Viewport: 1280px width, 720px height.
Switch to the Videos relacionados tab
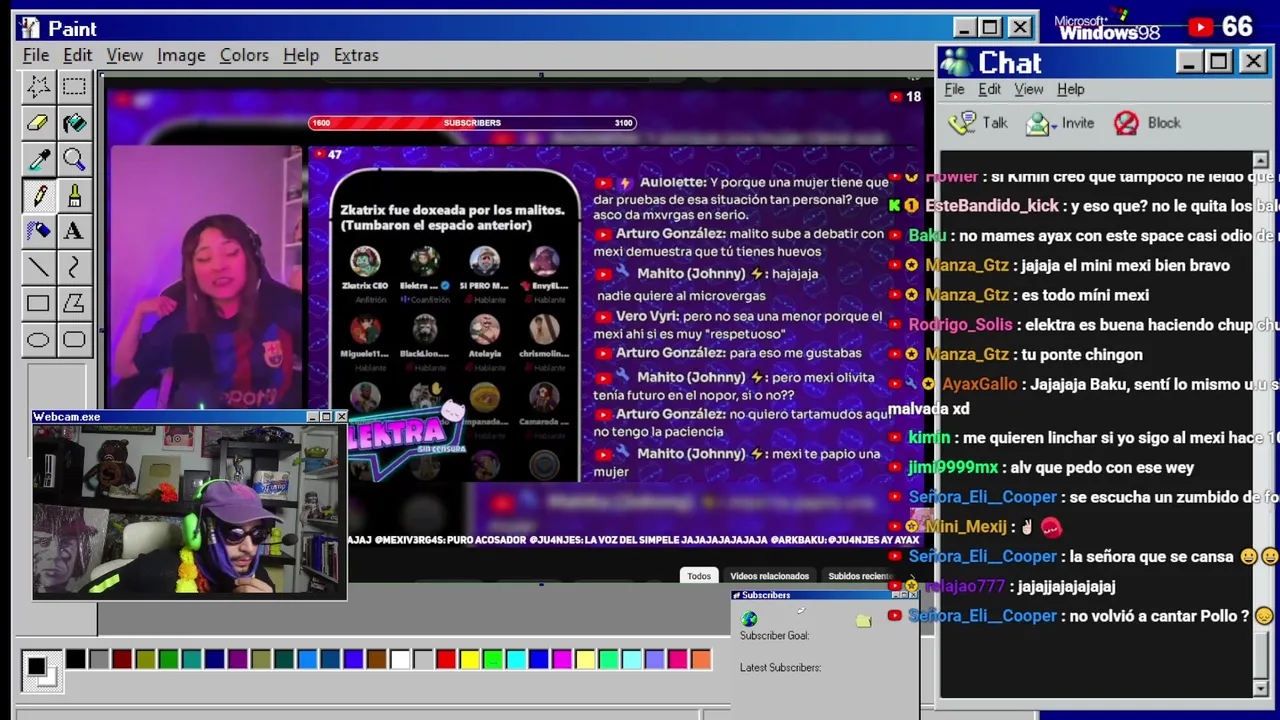(x=769, y=576)
